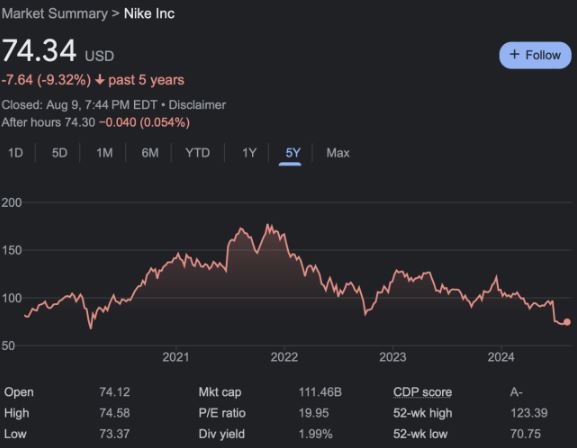Click the 52-wk low value 70.75
This screenshot has width=577, height=448.
(x=525, y=434)
